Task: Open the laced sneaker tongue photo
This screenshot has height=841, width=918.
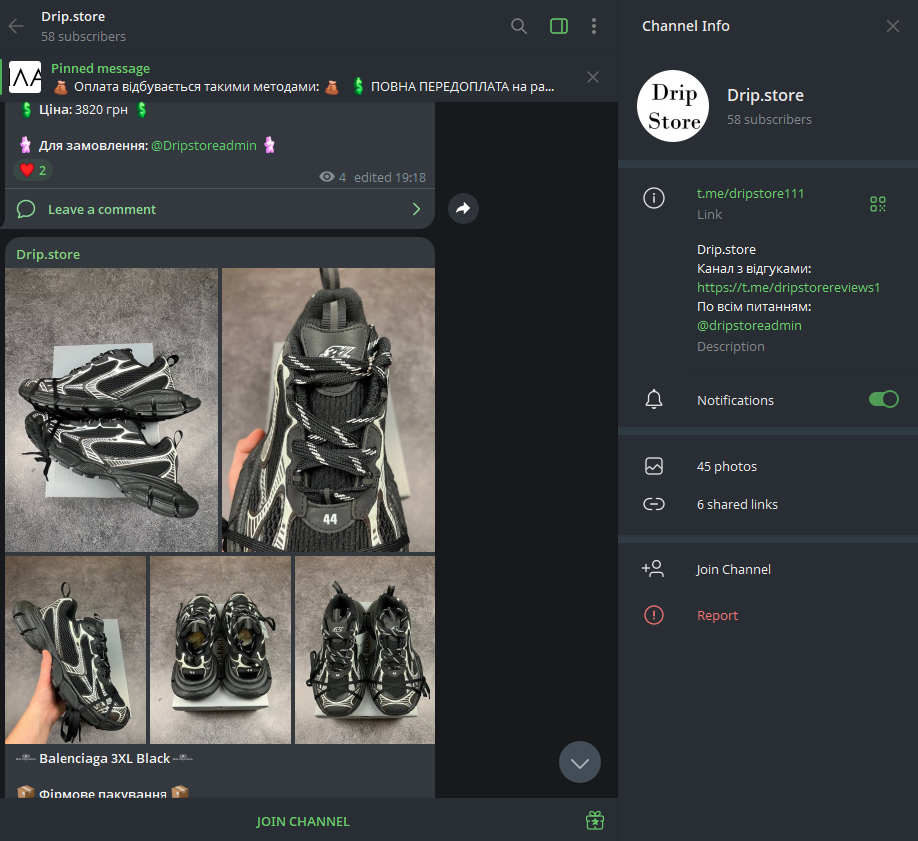Action: point(327,410)
